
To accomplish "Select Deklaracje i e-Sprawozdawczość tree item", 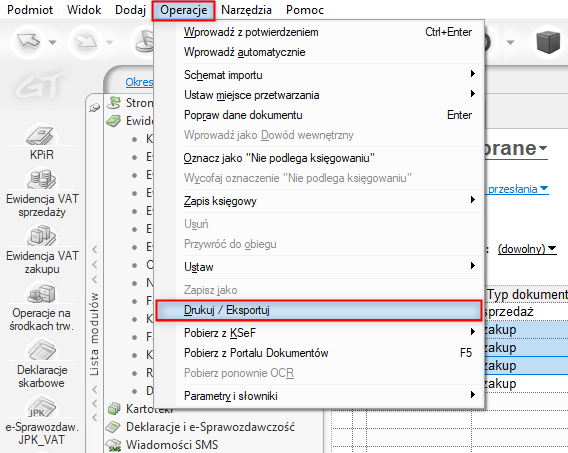I will pos(210,427).
